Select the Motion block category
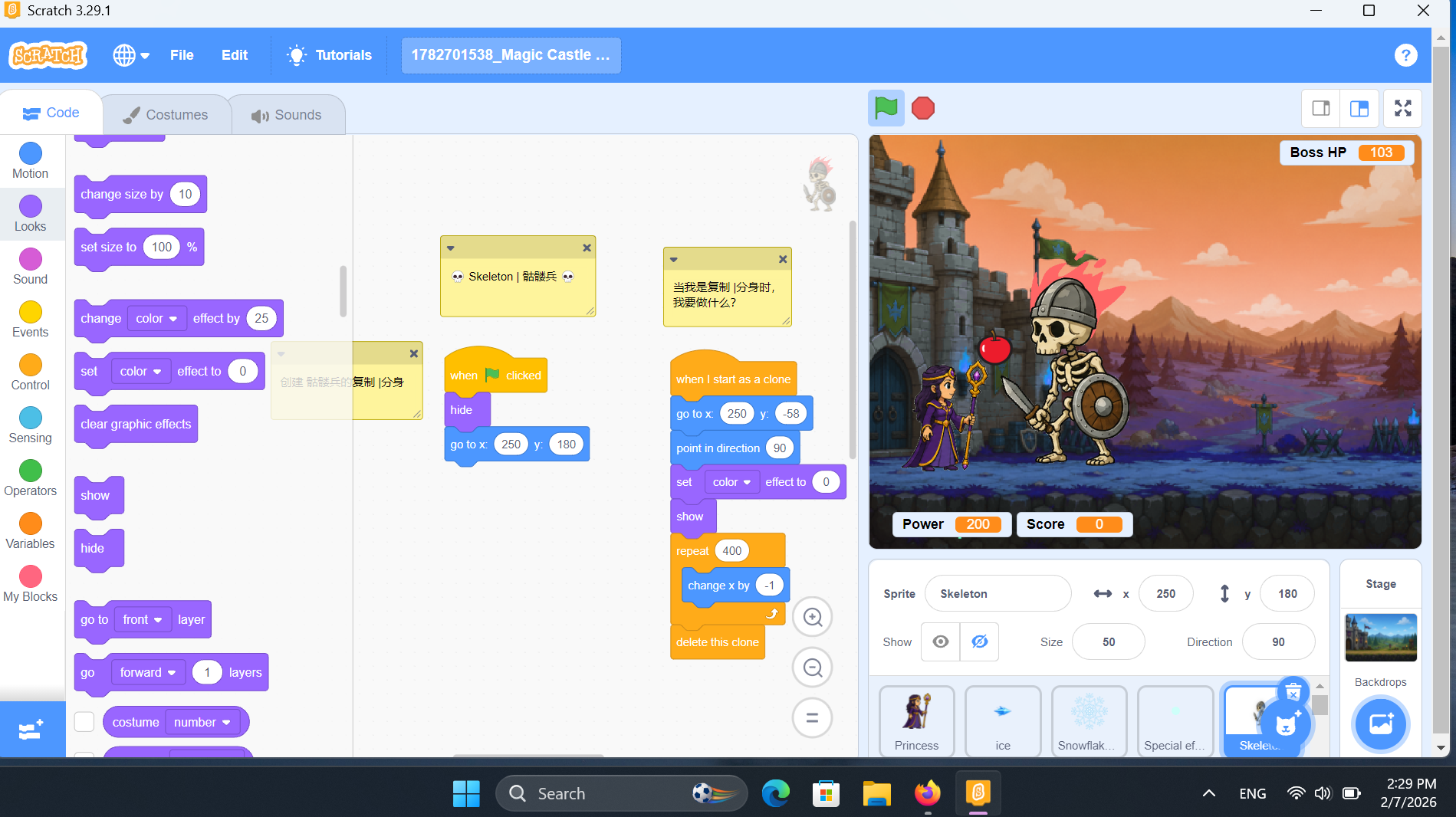 (x=31, y=162)
